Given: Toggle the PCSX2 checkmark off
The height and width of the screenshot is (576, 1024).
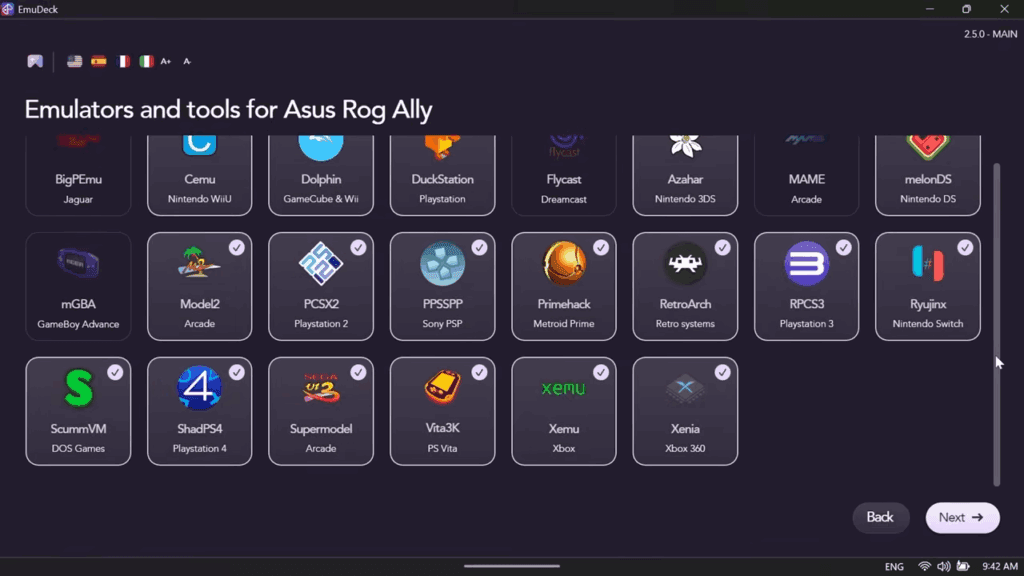Looking at the screenshot, I should 358,247.
